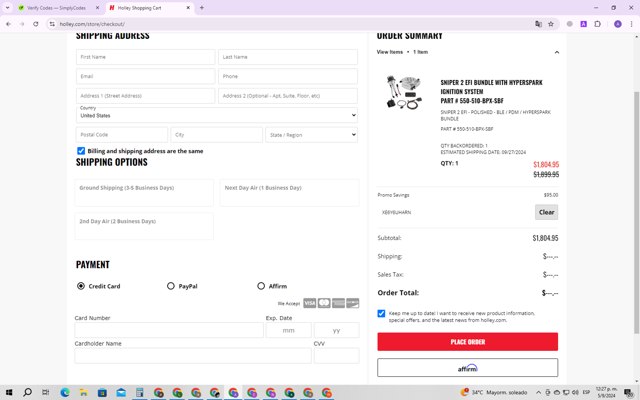The height and width of the screenshot is (400, 640).
Task: Click the Card Number field
Action: [169, 330]
